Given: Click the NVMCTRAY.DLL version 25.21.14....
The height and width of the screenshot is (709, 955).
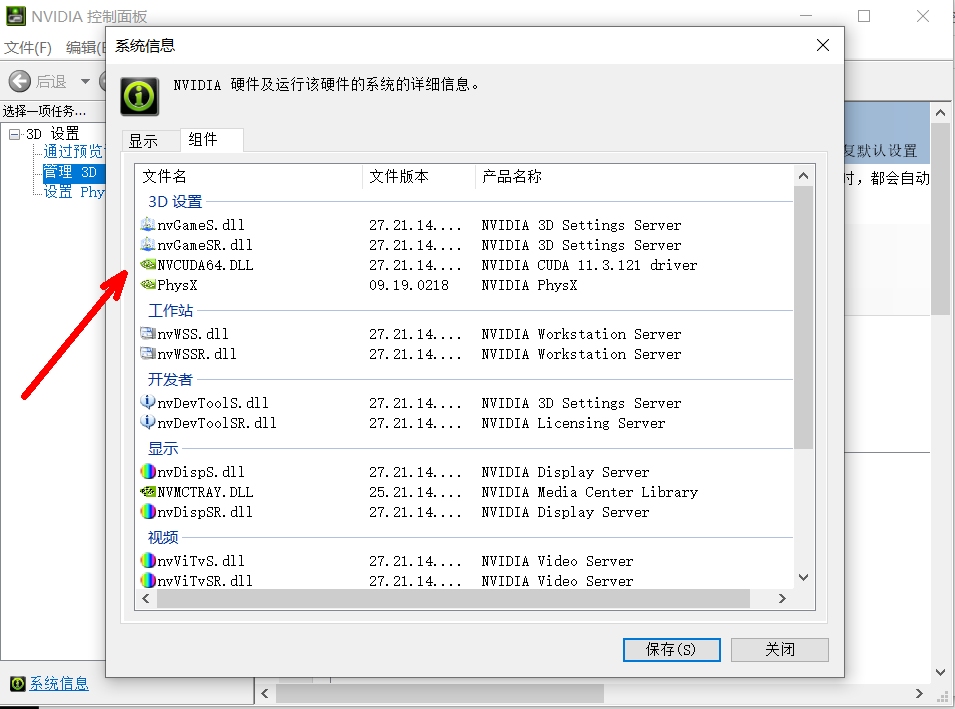Looking at the screenshot, I should [415, 492].
